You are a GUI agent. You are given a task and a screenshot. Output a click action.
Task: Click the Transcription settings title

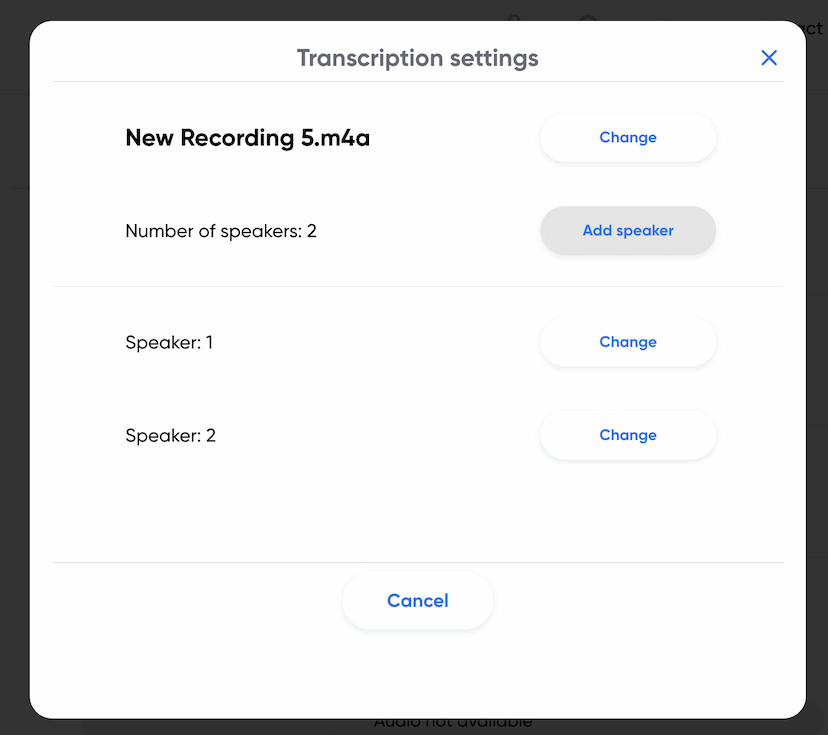pos(417,57)
